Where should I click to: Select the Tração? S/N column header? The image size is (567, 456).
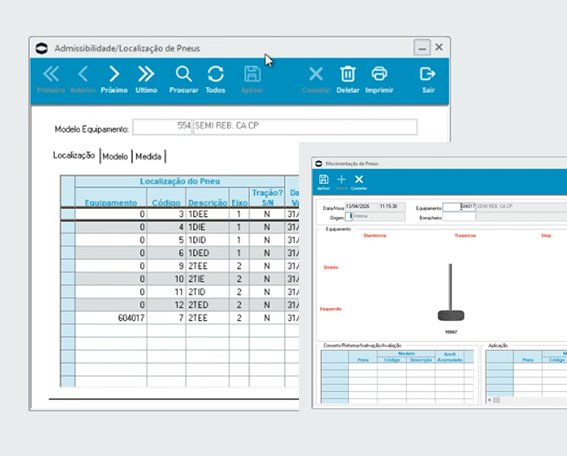(x=267, y=197)
